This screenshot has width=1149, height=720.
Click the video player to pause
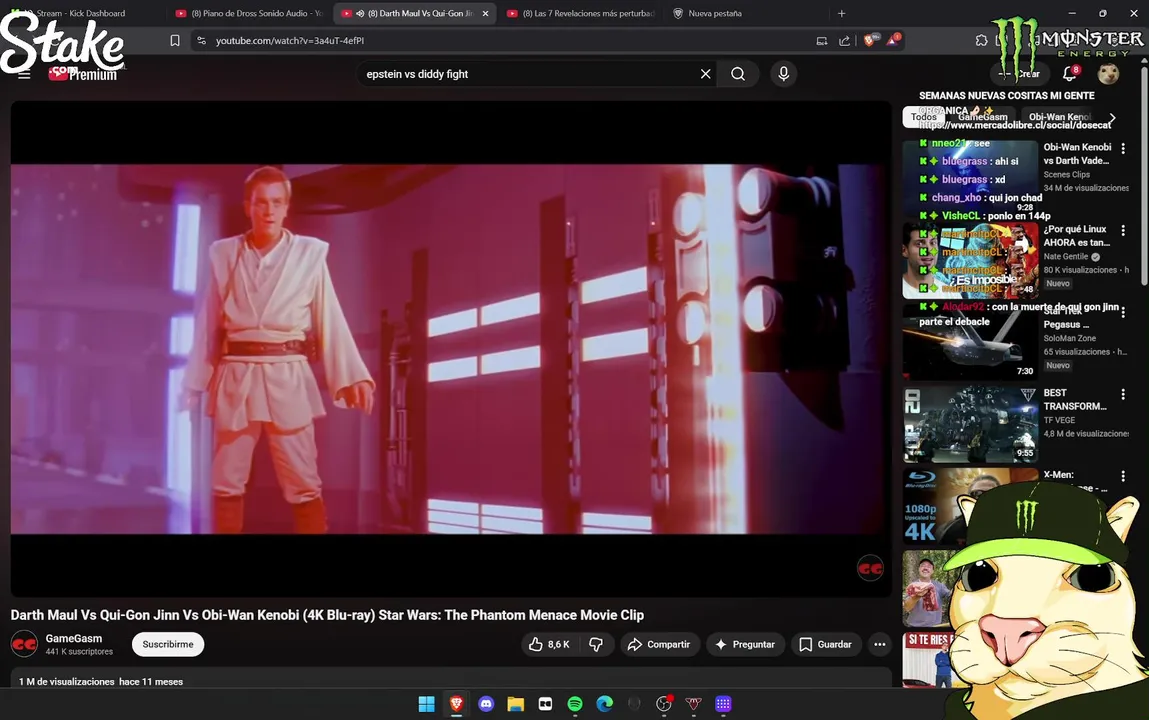click(451, 349)
